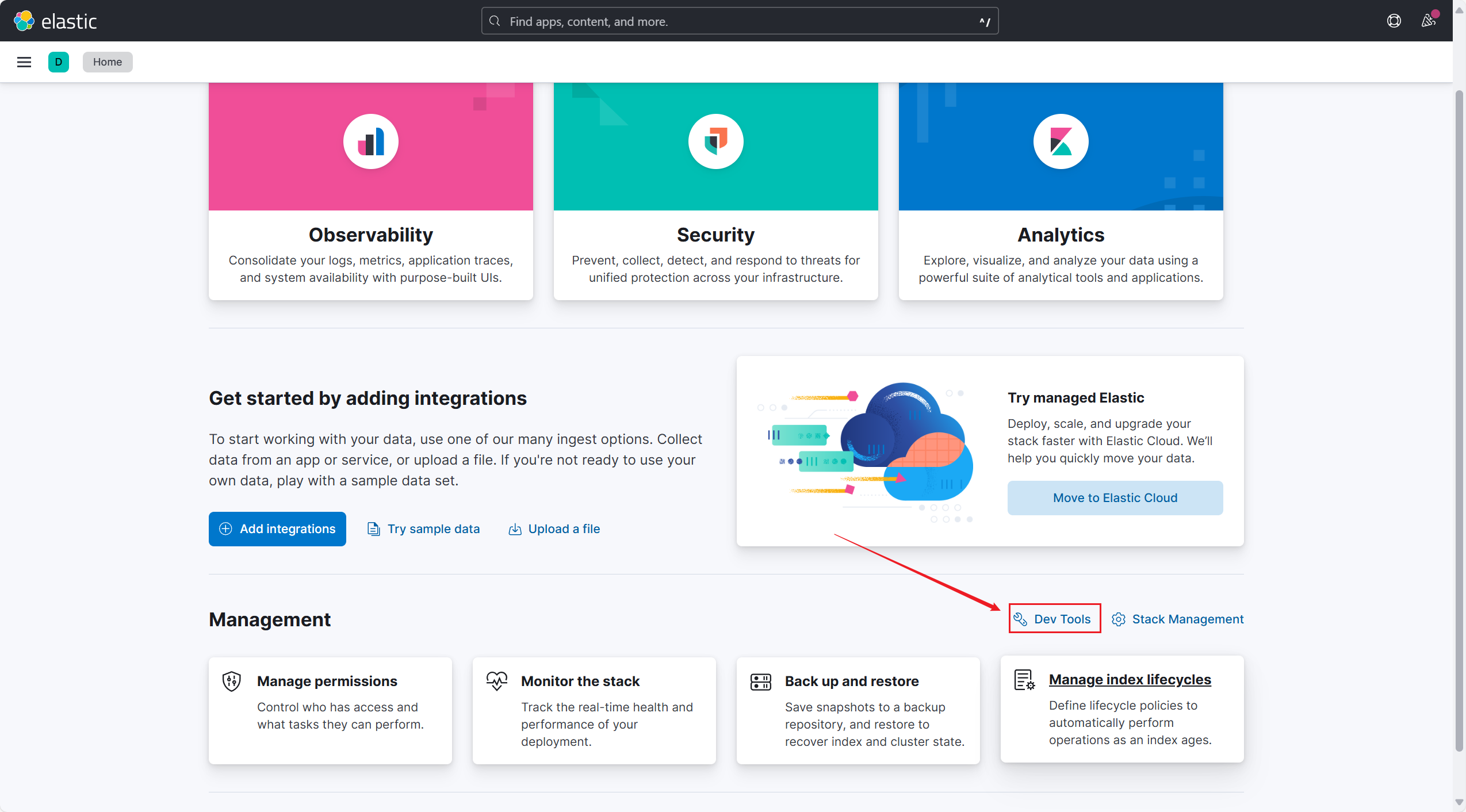Click Manage index lifecycles link
The image size is (1466, 812).
[x=1130, y=679]
